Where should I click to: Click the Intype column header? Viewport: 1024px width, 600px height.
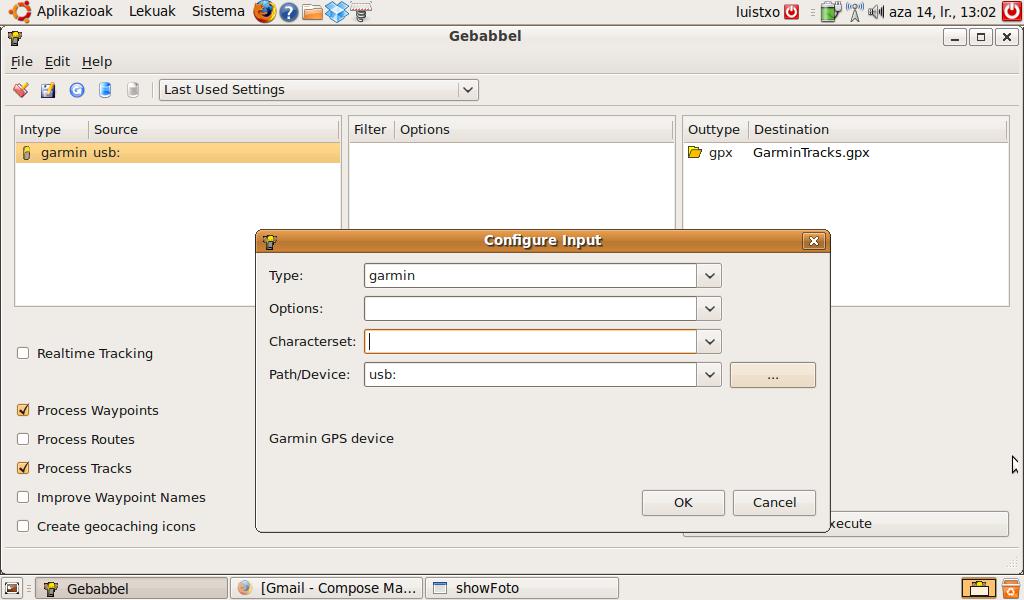pos(52,129)
